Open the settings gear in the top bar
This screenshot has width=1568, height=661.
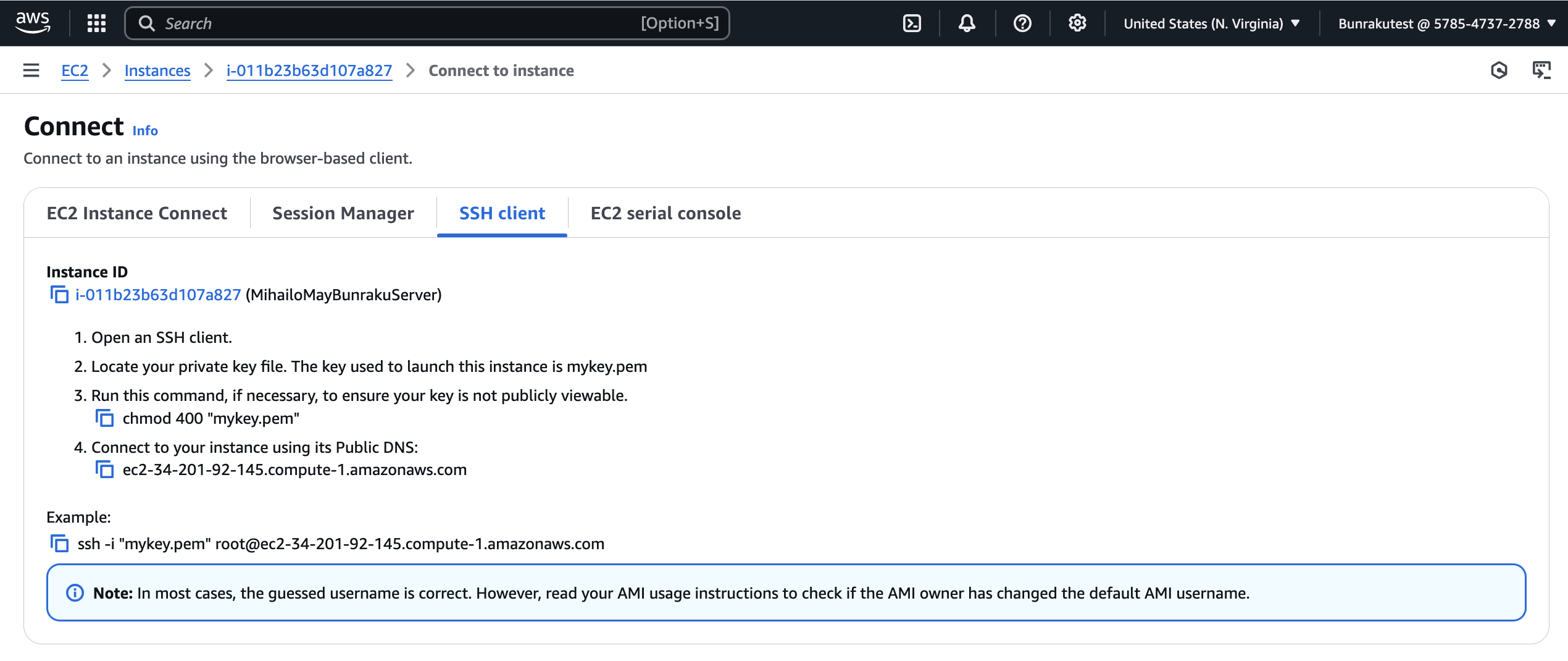[x=1077, y=23]
